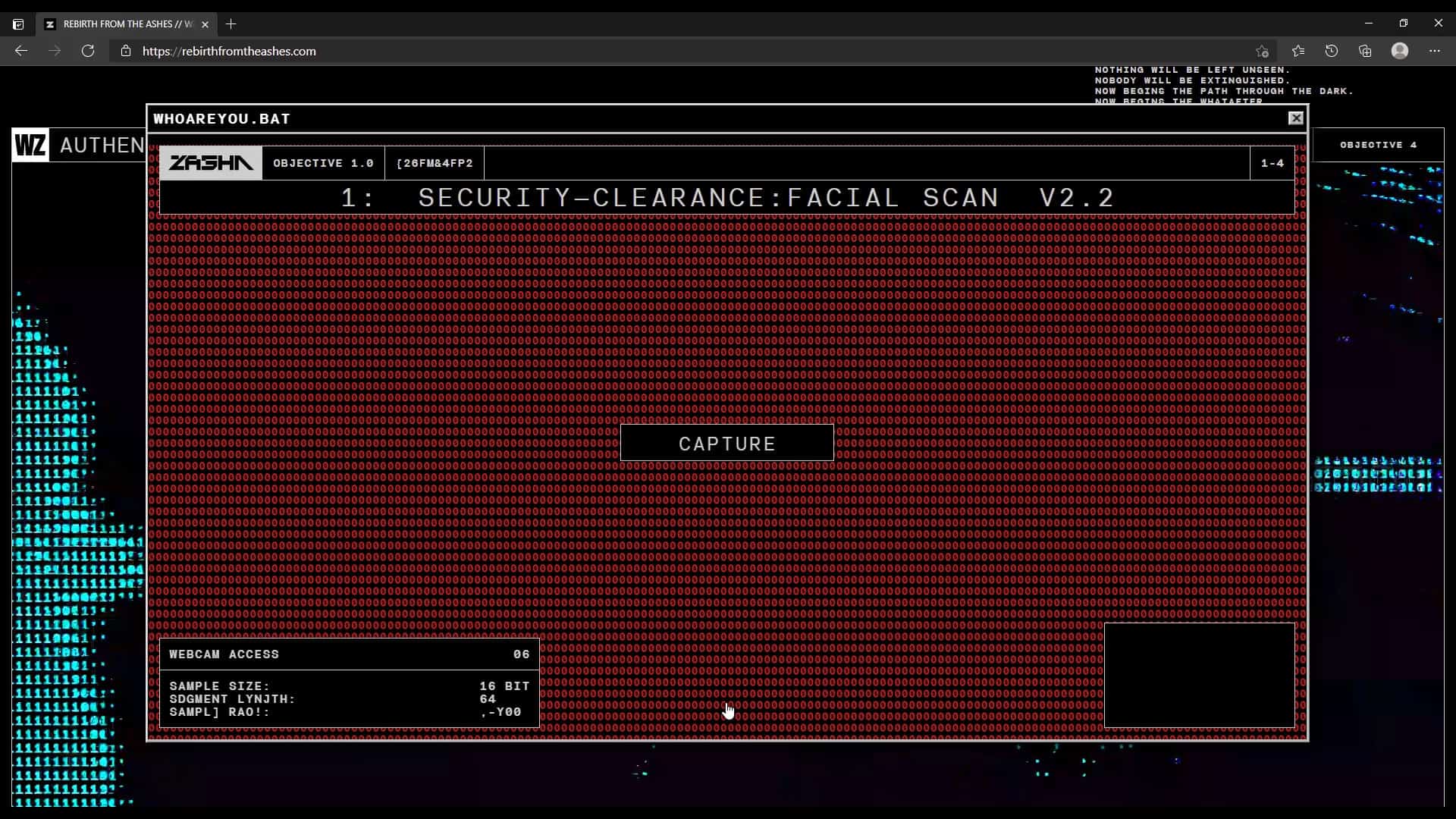Reload the current browser page
Image resolution: width=1456 pixels, height=819 pixels.
click(x=88, y=51)
